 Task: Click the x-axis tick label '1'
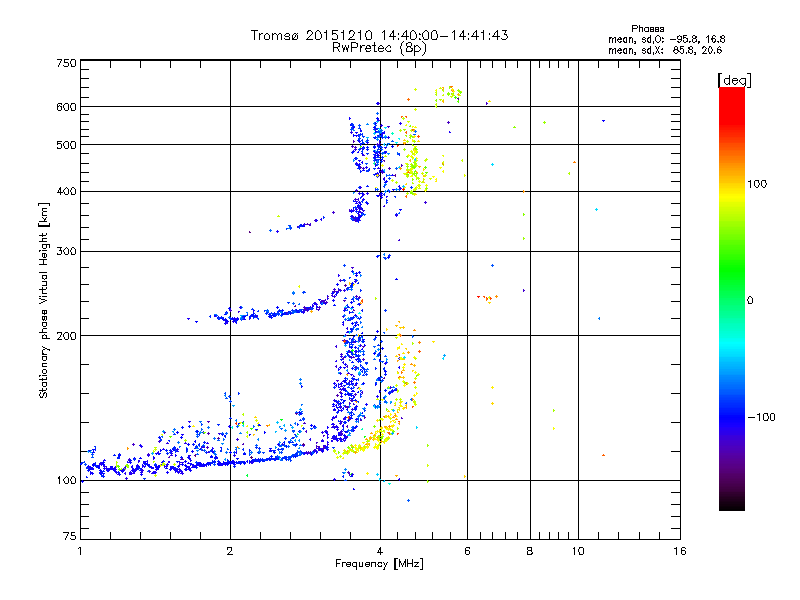(80, 551)
